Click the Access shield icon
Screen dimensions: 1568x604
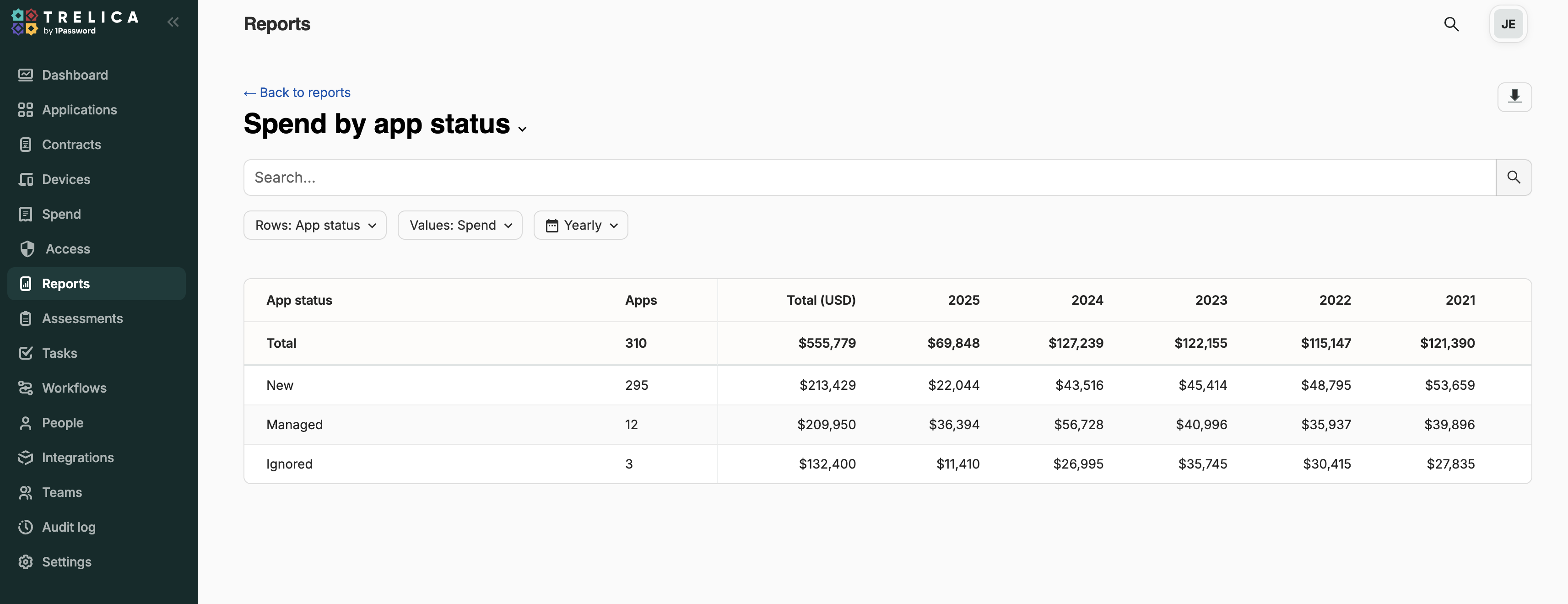27,249
